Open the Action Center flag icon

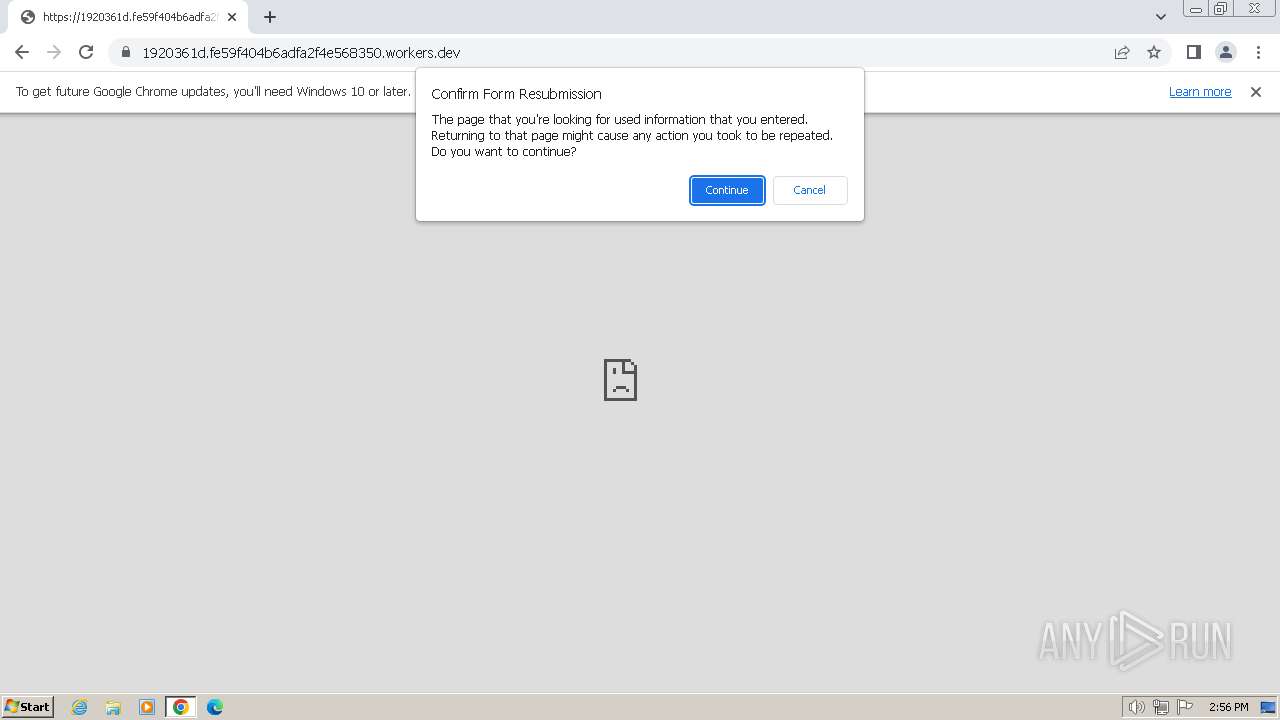tap(1185, 707)
